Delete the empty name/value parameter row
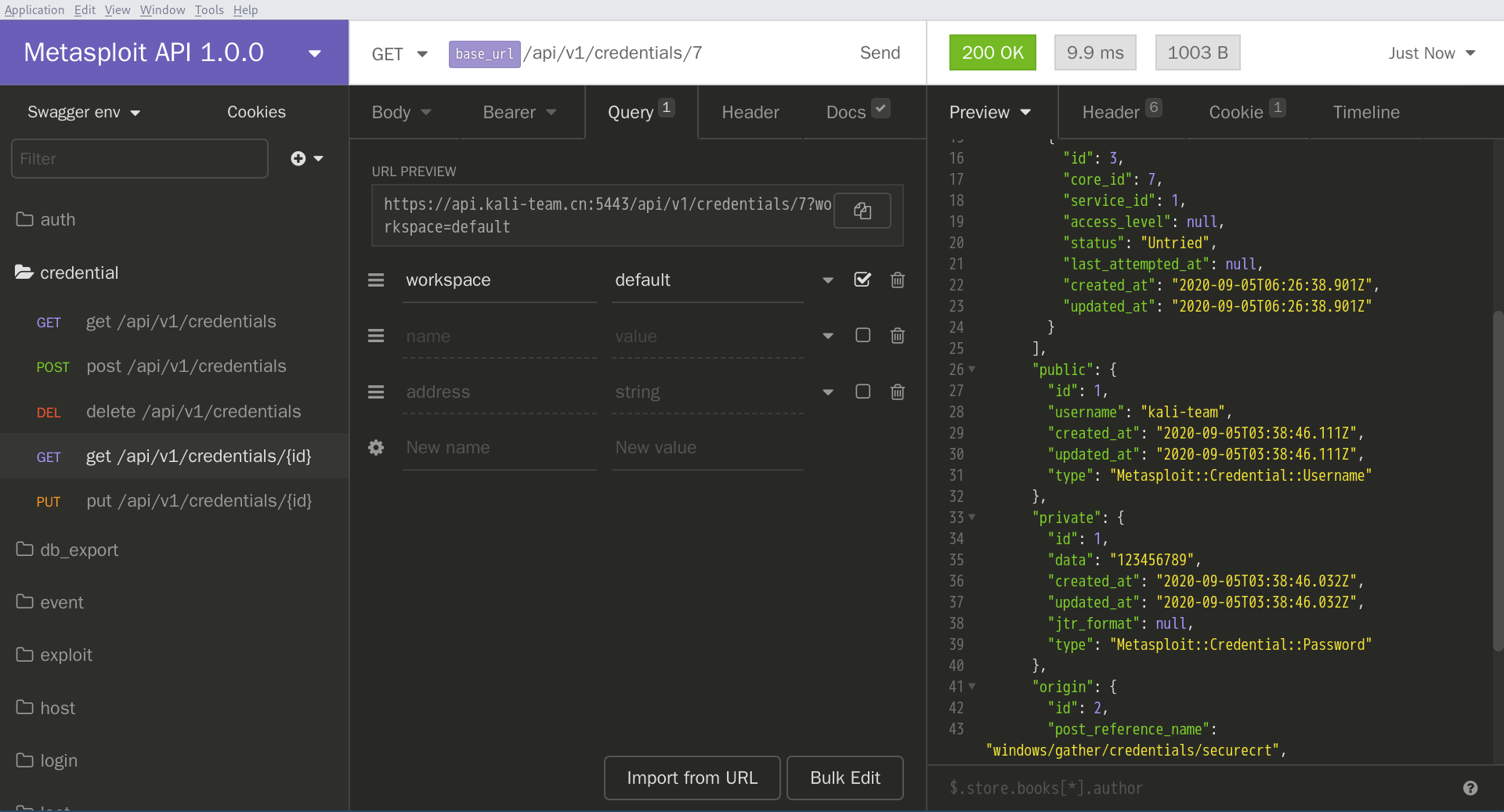The height and width of the screenshot is (812, 1504). [x=898, y=336]
